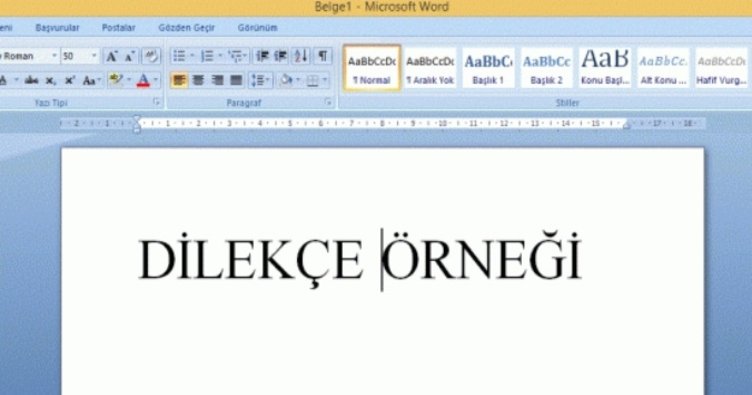Open the Gözden Geçir ribbon tab
Image resolution: width=752 pixels, height=395 pixels.
coord(187,28)
